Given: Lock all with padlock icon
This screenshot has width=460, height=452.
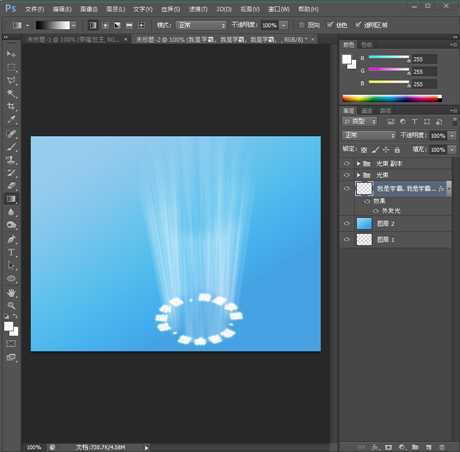Looking at the screenshot, I should pos(397,150).
